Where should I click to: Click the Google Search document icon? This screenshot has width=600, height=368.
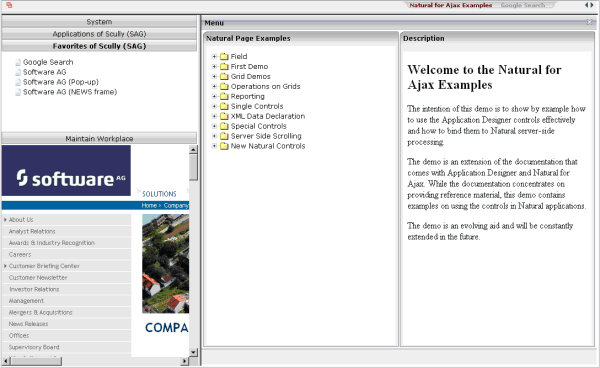18,62
